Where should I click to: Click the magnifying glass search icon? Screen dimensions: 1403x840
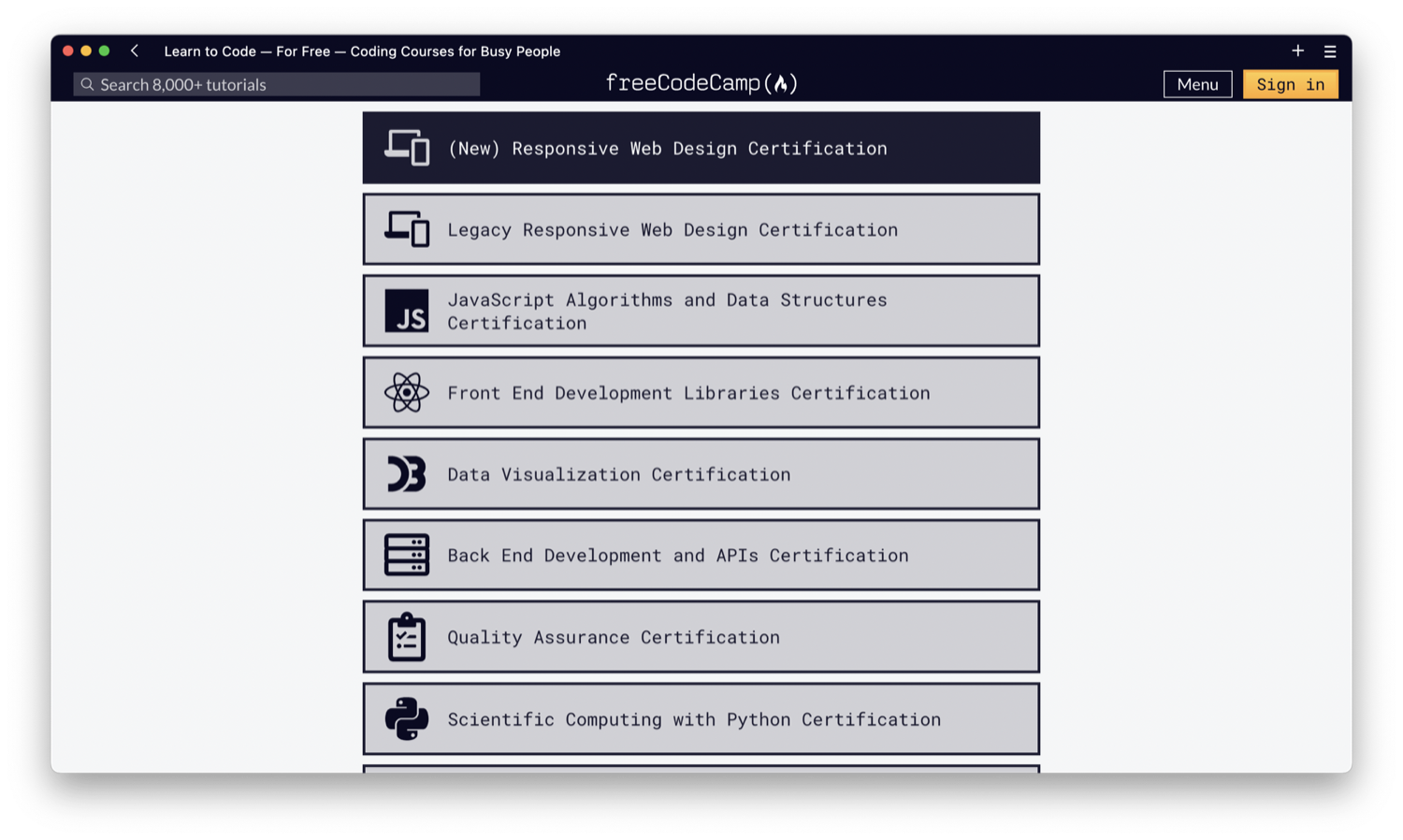point(87,84)
